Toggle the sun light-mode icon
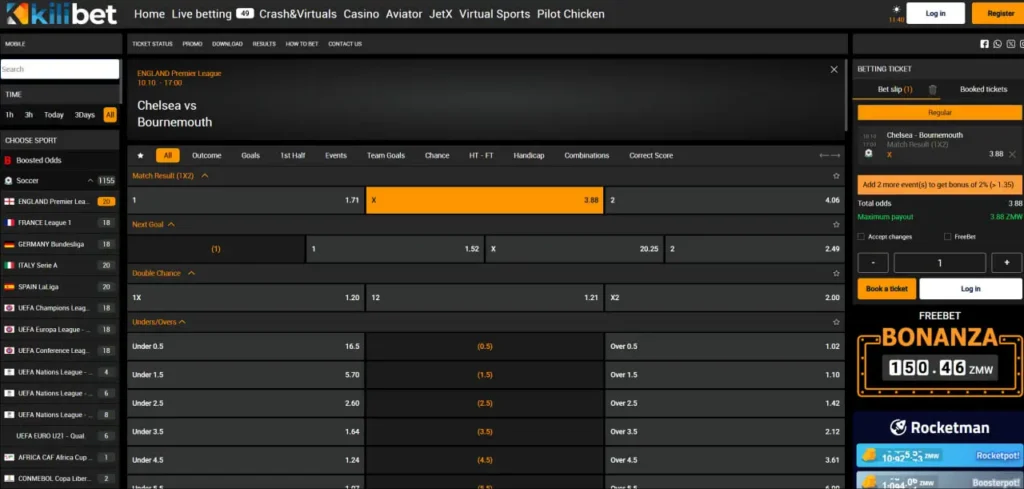The width and height of the screenshot is (1024, 489). coord(895,10)
